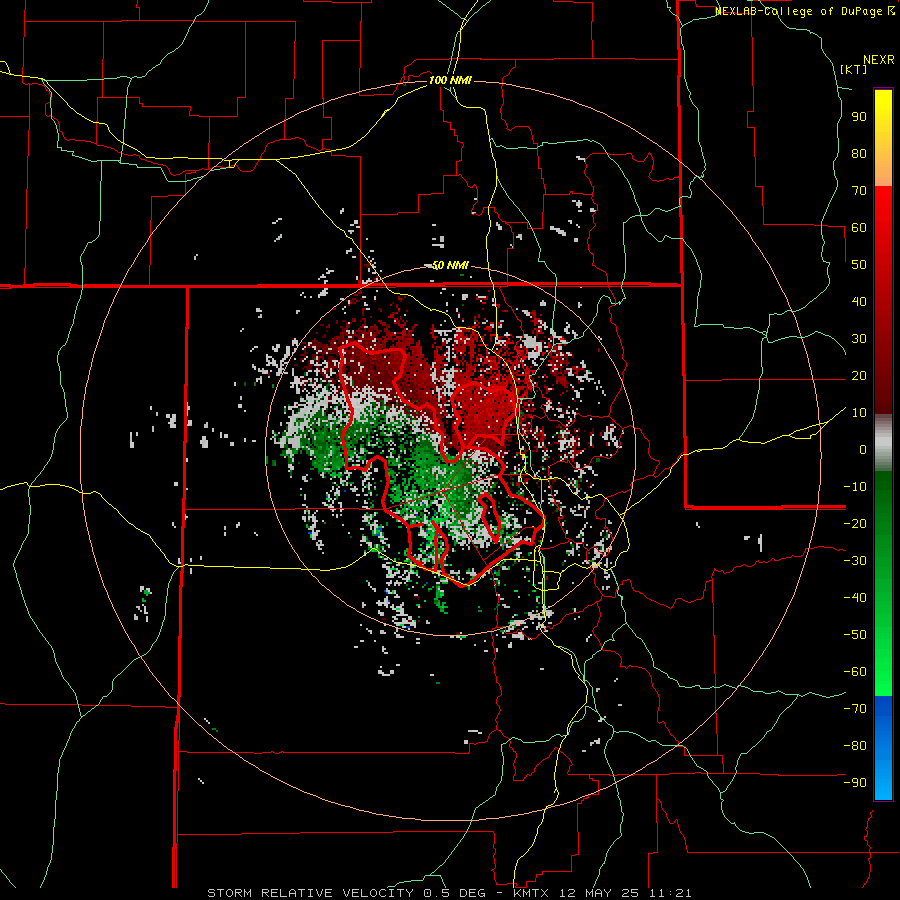Select the 100 NMI range ring label
Image resolution: width=900 pixels, height=900 pixels.
[450, 80]
